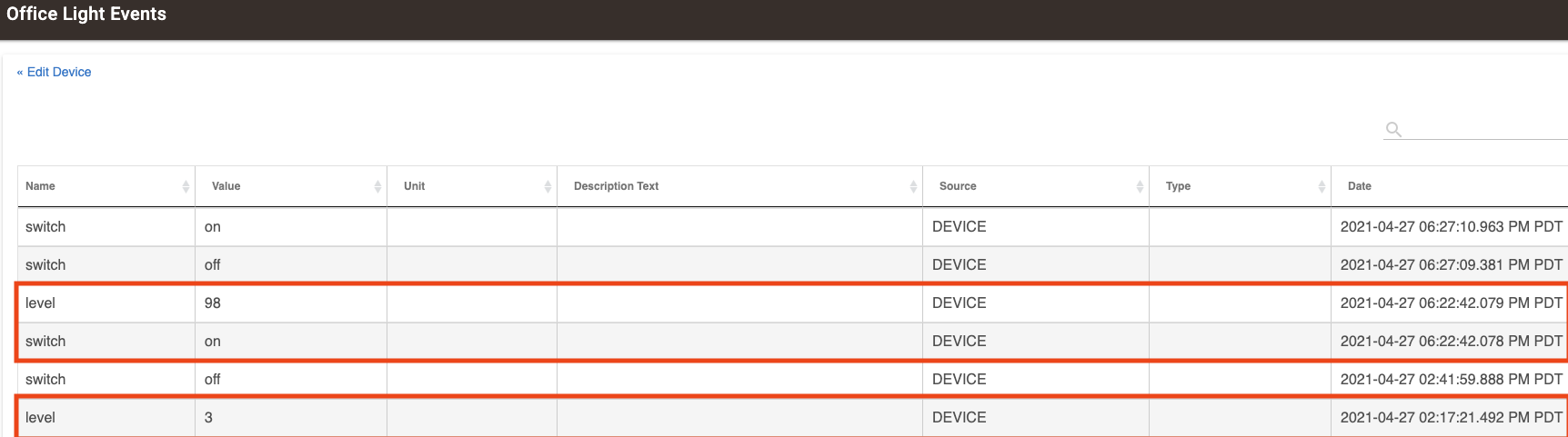Open the Edit Device link
The height and width of the screenshot is (437, 1568).
(55, 72)
